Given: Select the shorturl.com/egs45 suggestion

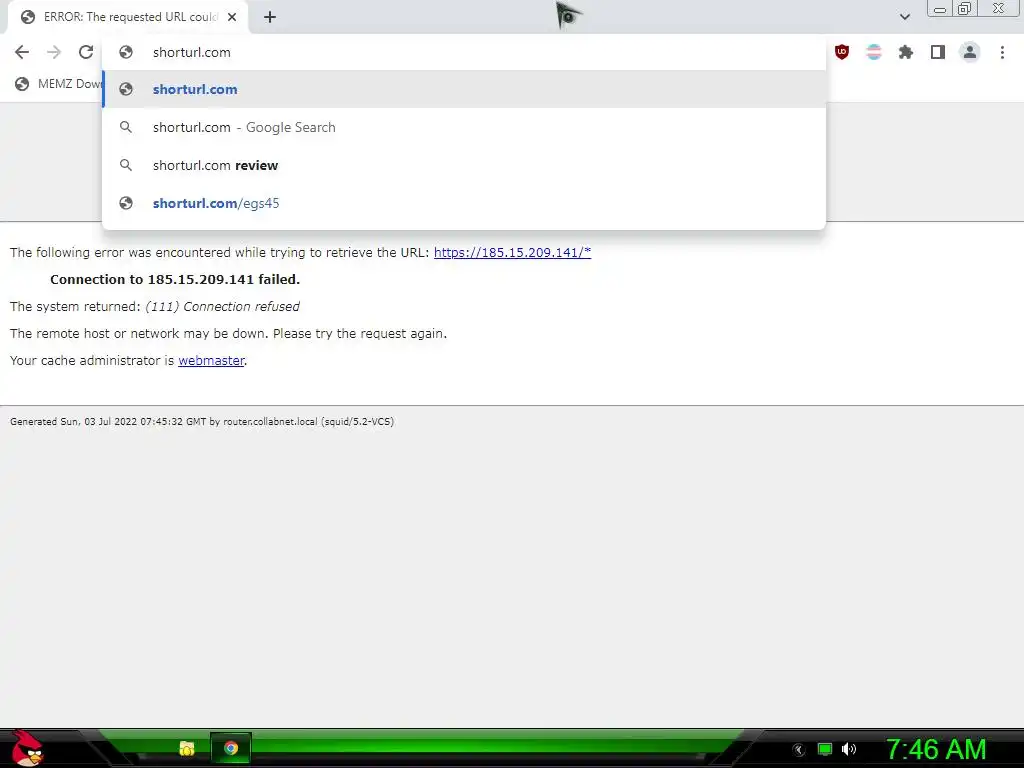Looking at the screenshot, I should pos(464,203).
